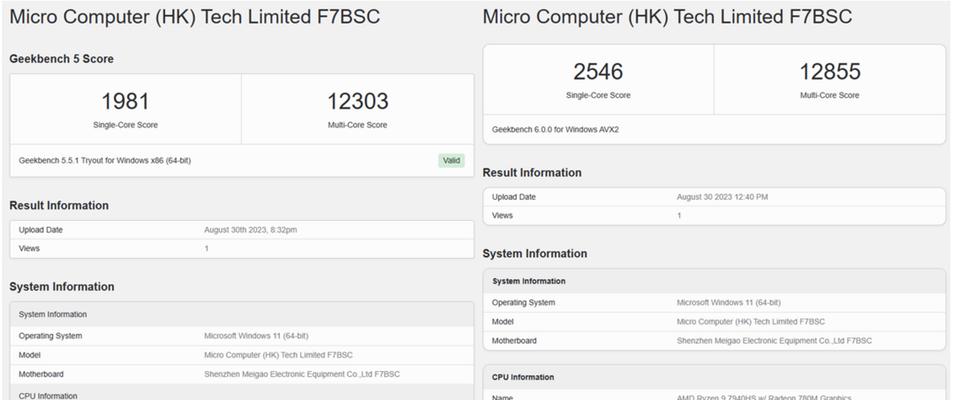Click left Views count value
The width and height of the screenshot is (954, 400).
click(206, 248)
